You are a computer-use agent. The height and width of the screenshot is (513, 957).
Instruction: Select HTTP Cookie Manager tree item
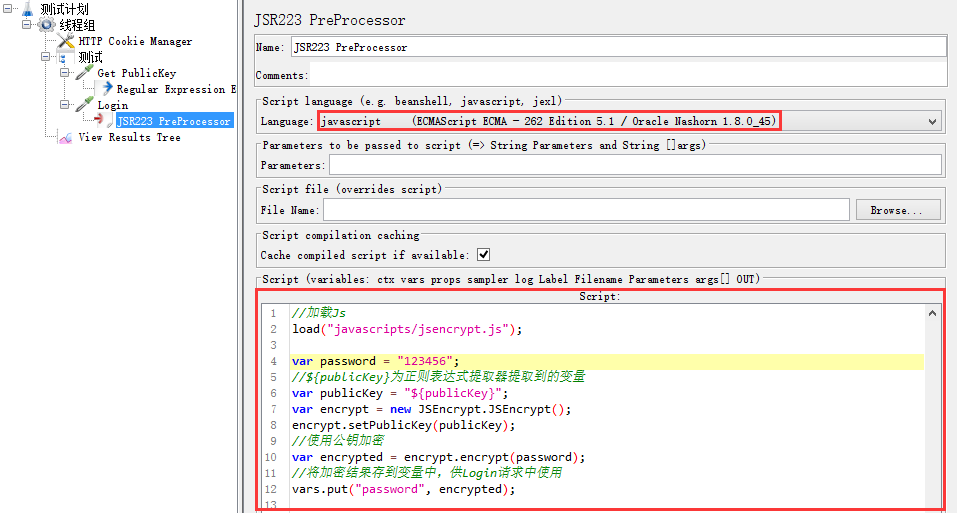tap(135, 41)
